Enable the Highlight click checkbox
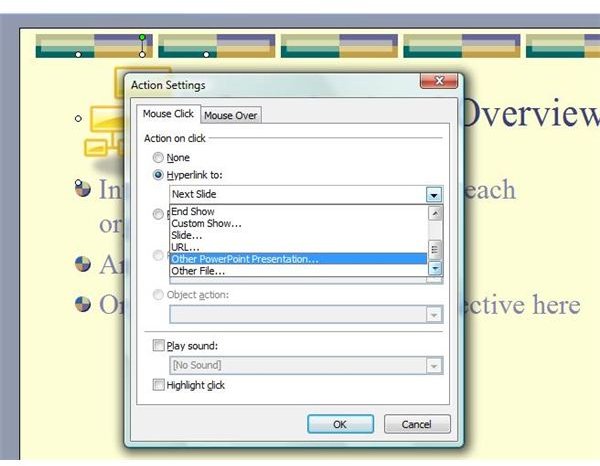The image size is (600, 466). (158, 385)
